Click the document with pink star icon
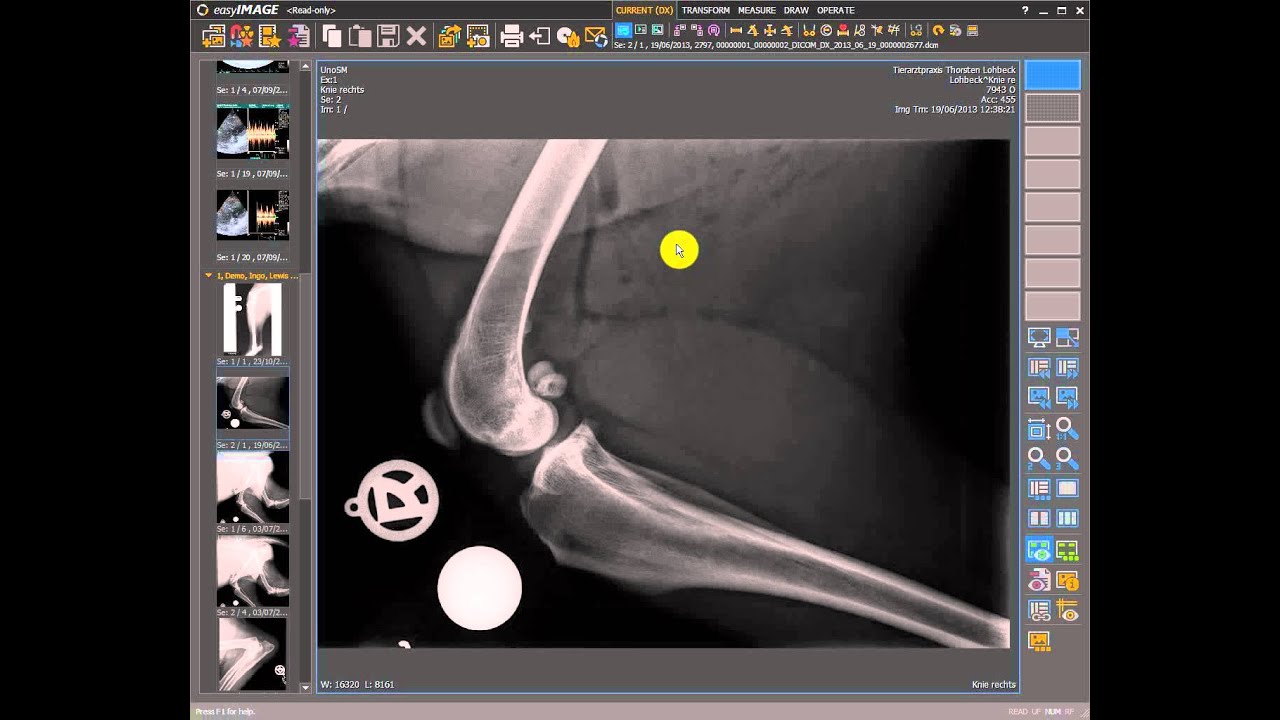The width and height of the screenshot is (1280, 720). tap(298, 37)
